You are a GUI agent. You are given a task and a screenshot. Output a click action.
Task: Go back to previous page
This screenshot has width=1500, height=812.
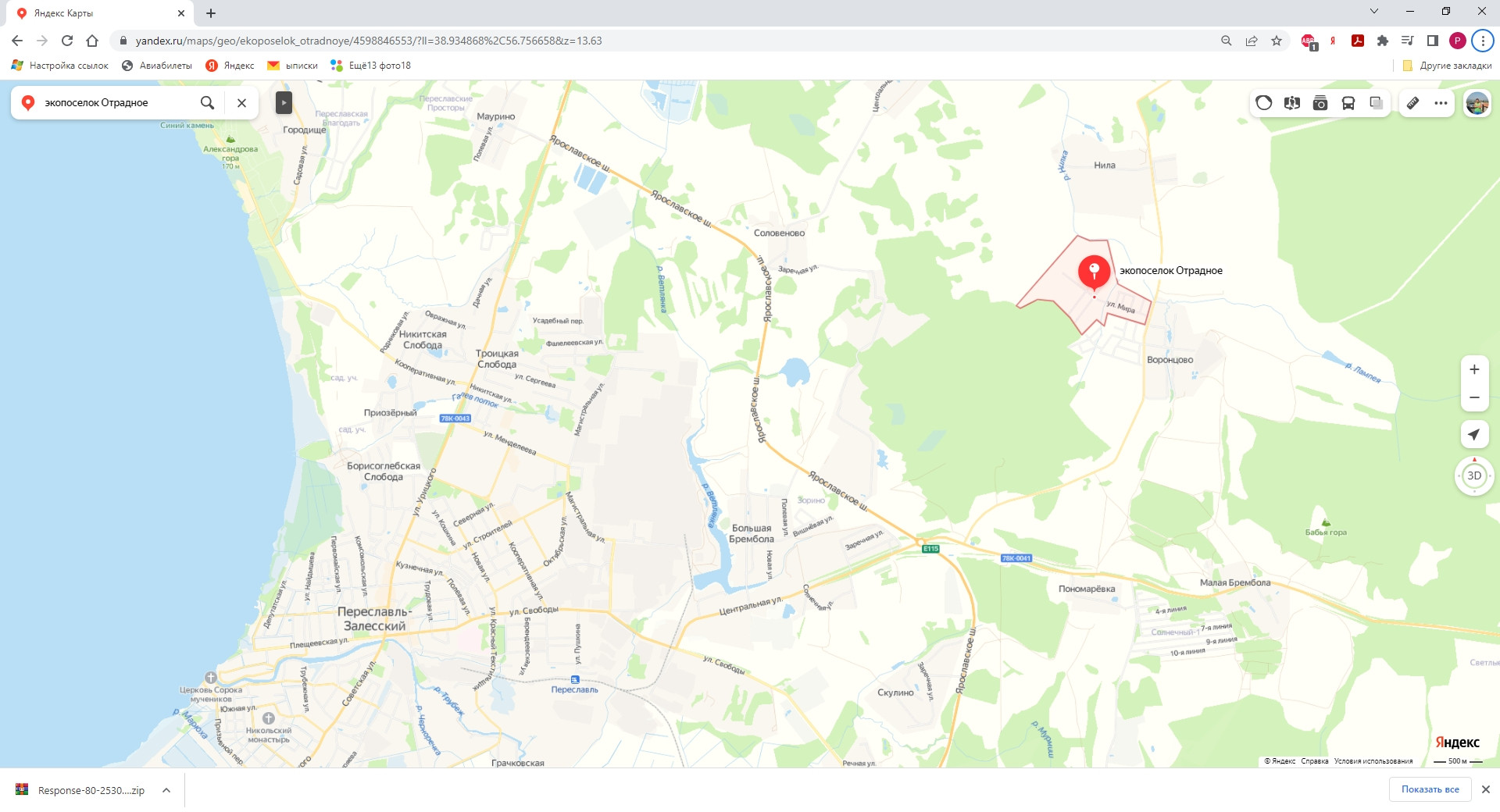[17, 41]
